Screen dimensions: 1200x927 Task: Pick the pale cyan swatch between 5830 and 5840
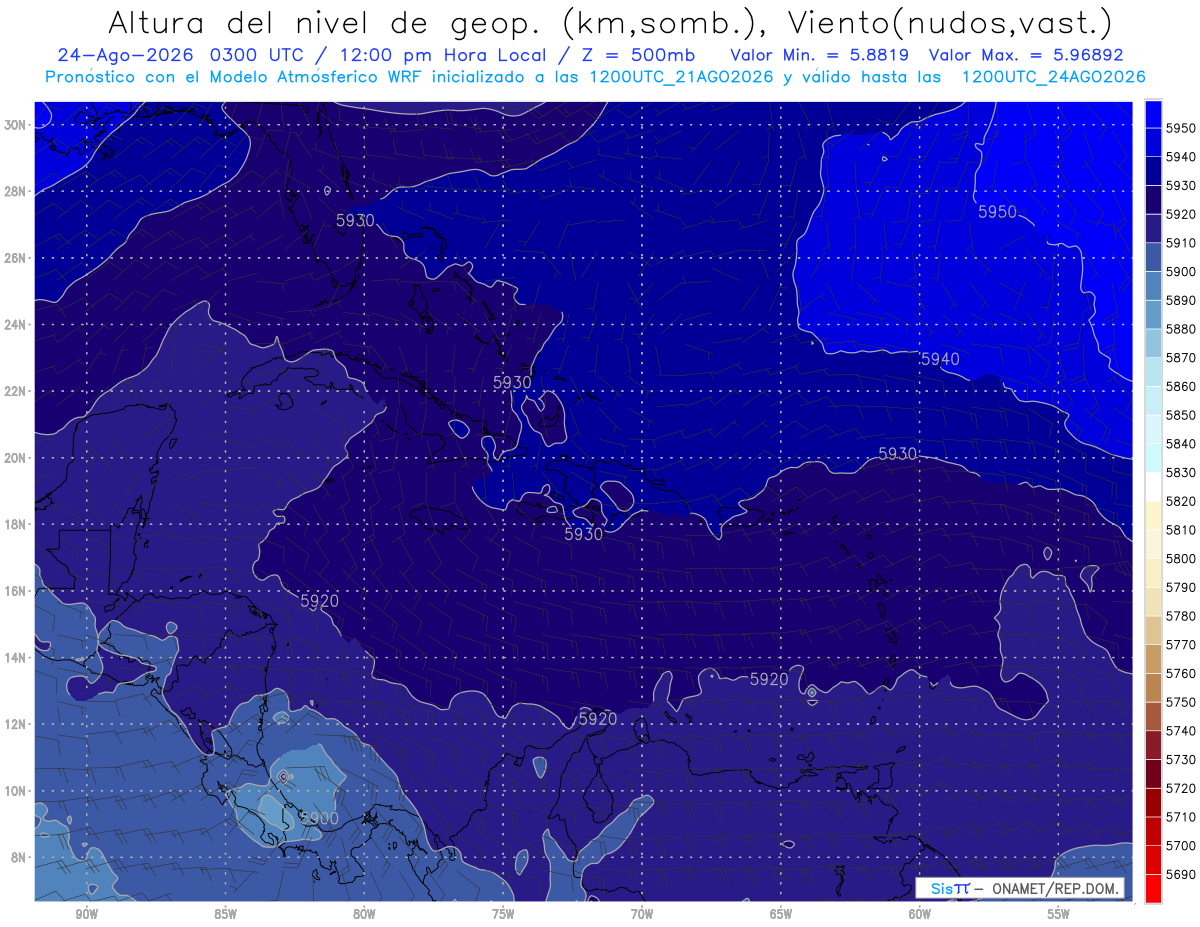(1153, 458)
